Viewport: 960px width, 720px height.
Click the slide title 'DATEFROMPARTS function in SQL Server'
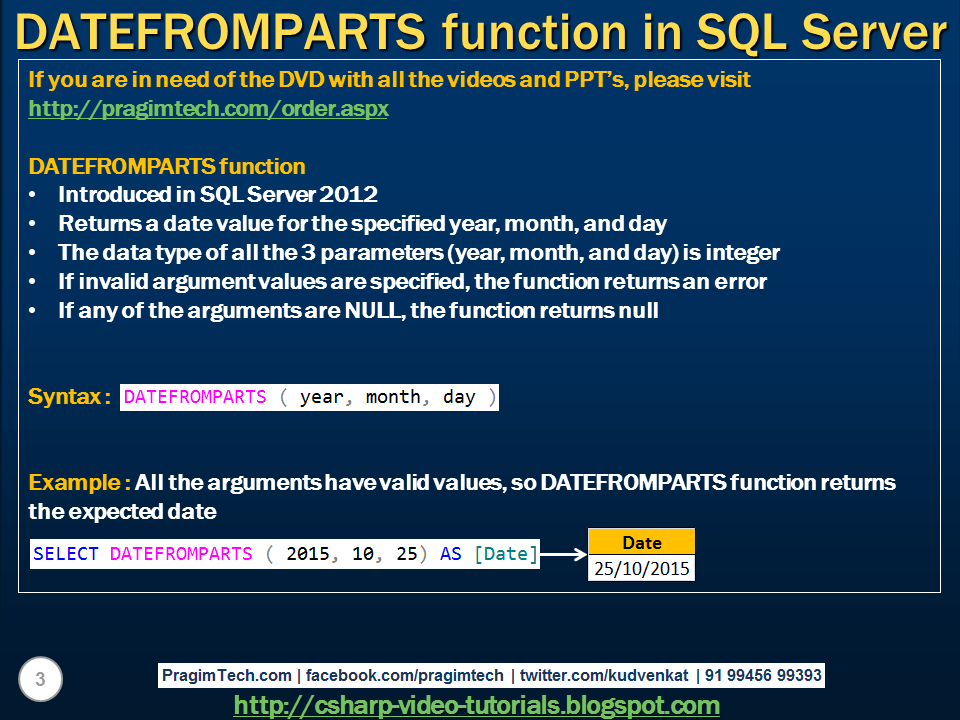481,31
